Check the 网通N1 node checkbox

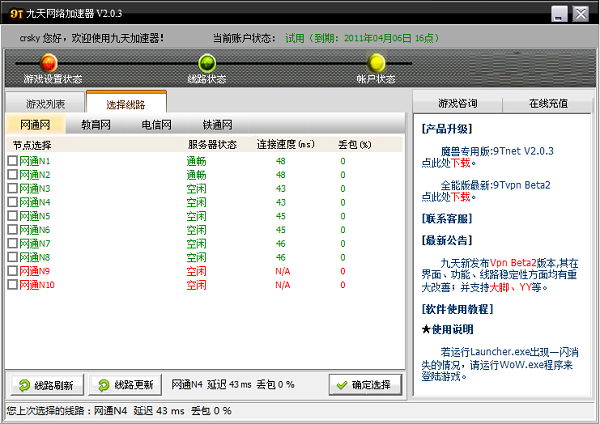coord(13,161)
